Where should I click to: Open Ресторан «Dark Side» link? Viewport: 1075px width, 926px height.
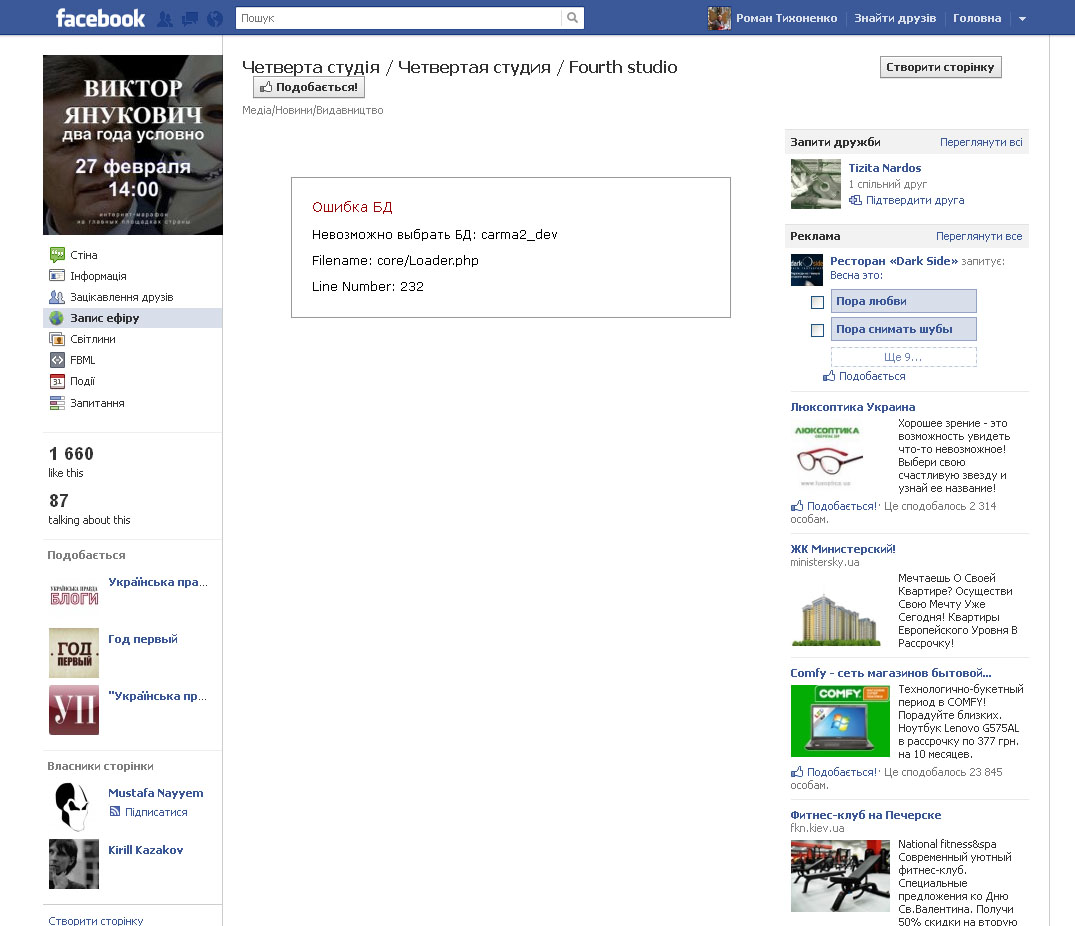(894, 261)
